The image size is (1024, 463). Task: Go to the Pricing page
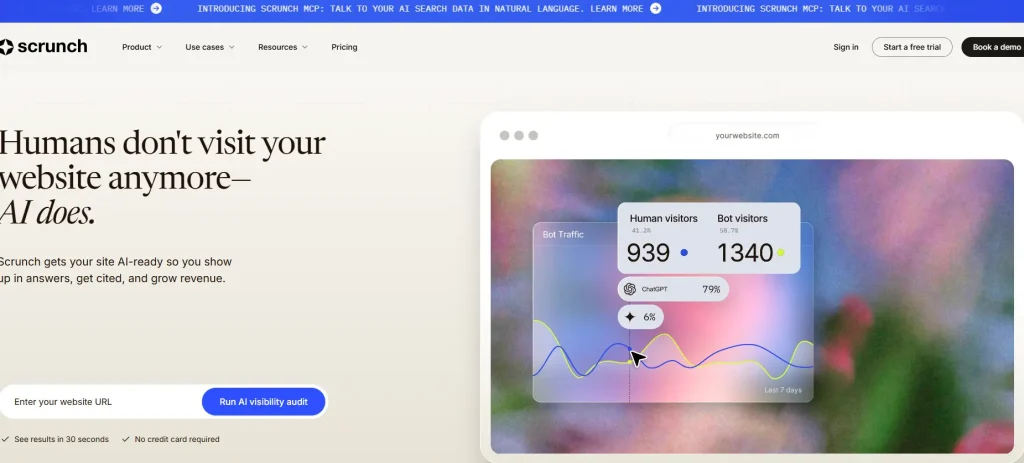344,47
